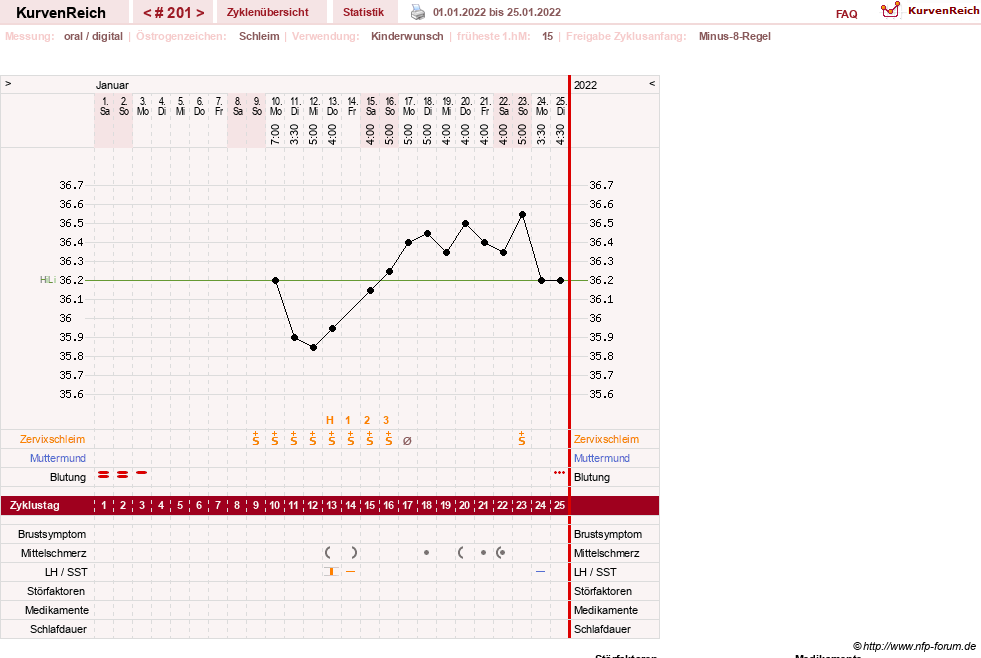Viewport: 981px width, 658px height.
Task: Click the left LH / SST row label
Action: (x=66, y=572)
